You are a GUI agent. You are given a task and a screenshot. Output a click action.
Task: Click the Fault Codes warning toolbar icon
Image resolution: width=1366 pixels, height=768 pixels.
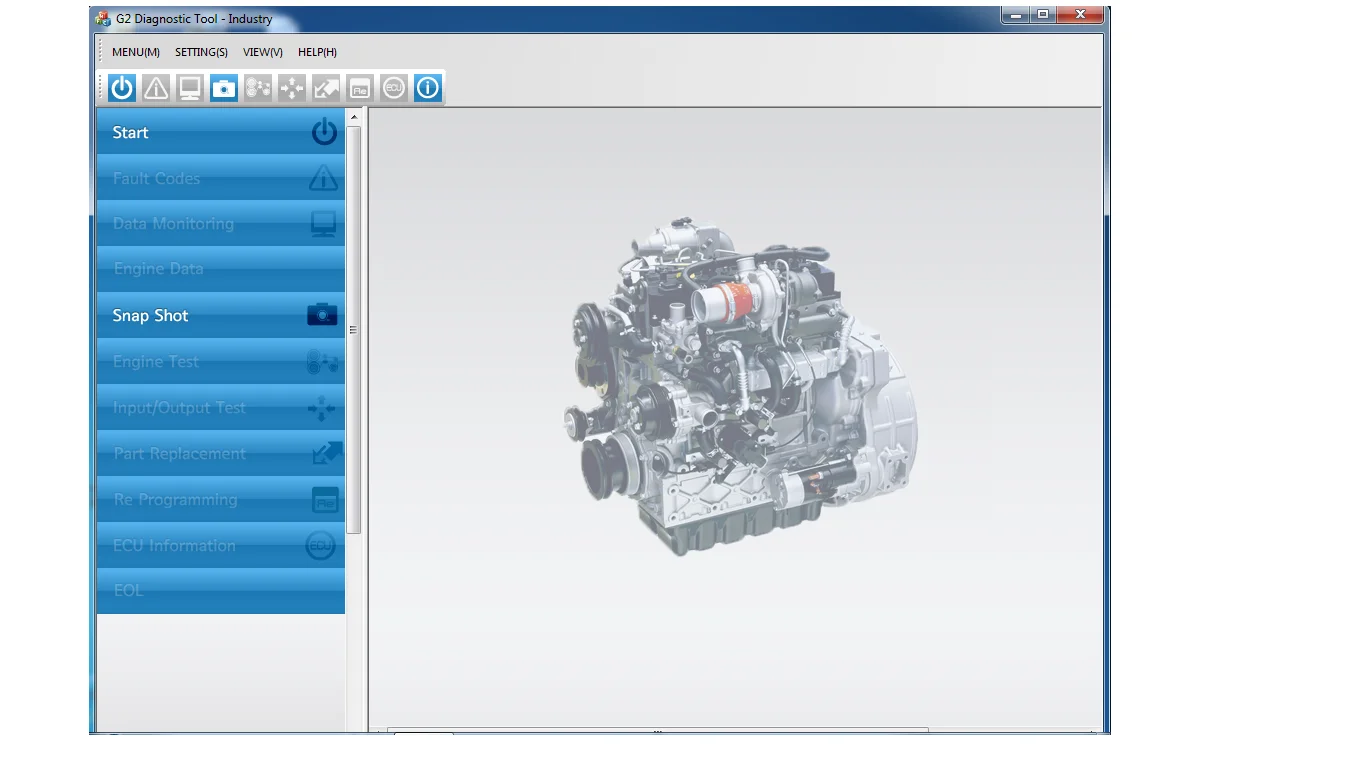tap(156, 88)
